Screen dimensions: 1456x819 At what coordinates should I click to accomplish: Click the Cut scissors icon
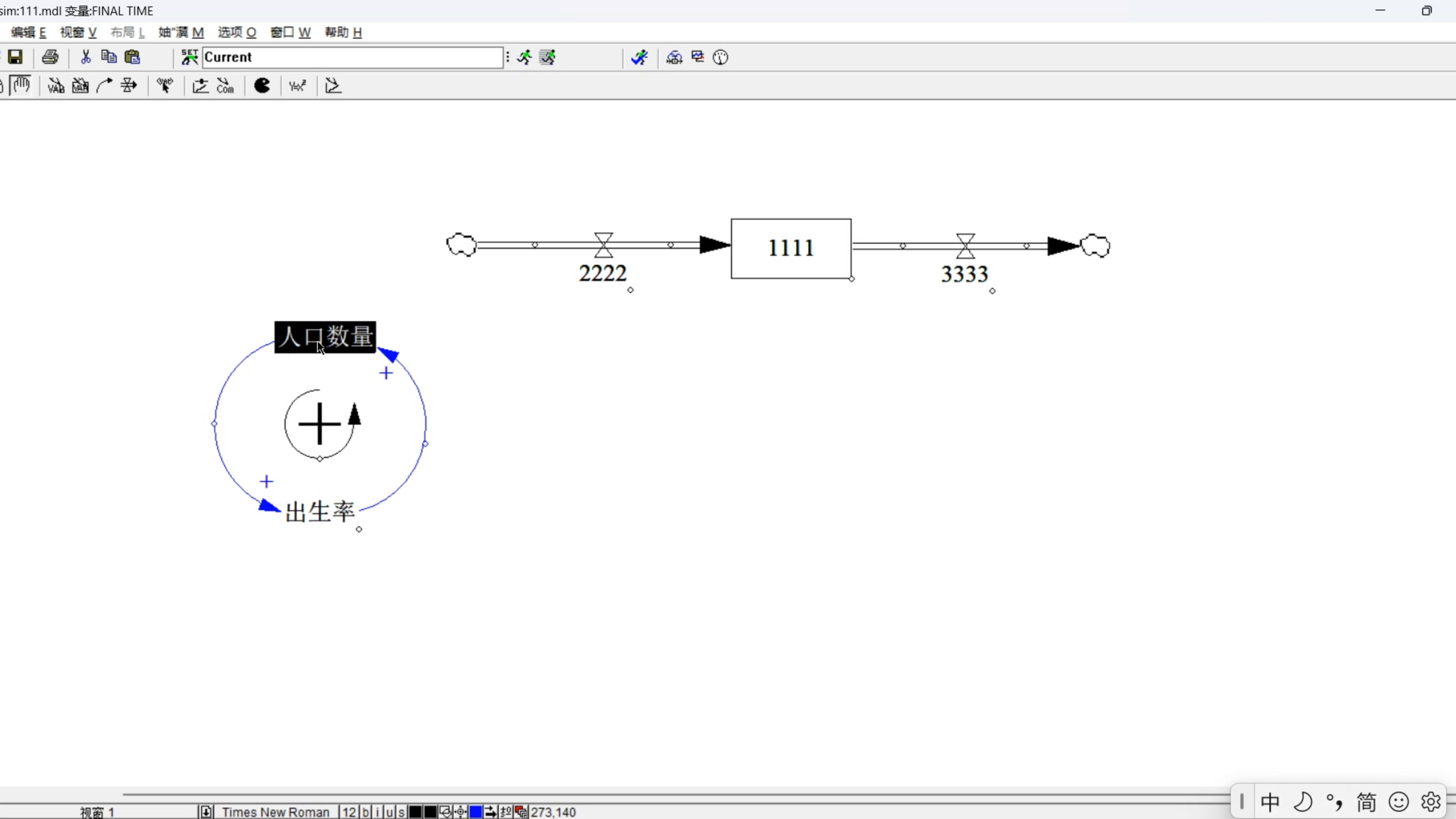86,57
